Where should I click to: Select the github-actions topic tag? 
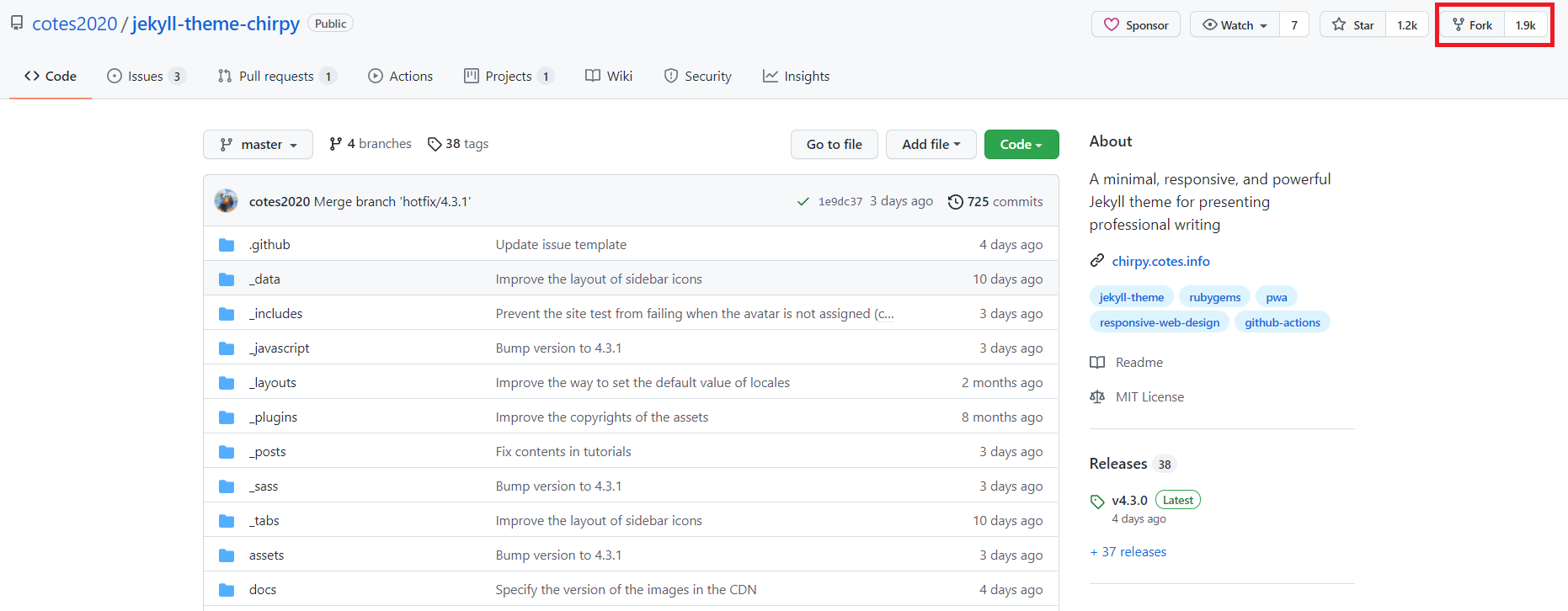tap(1282, 322)
